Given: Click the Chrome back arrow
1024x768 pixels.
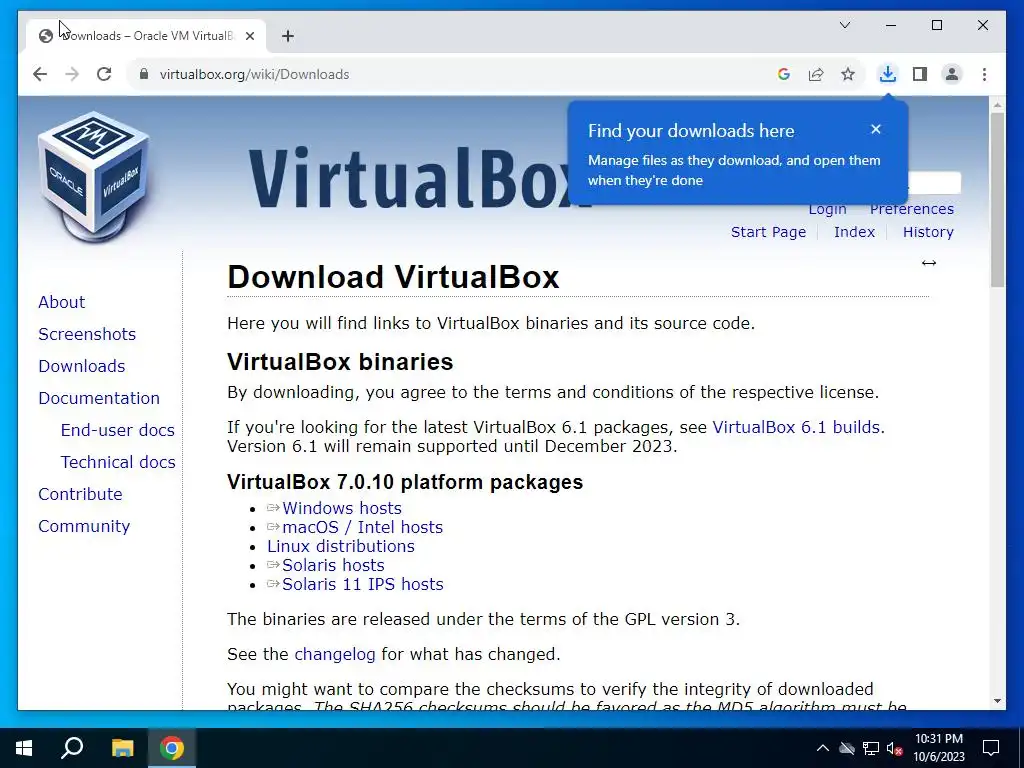Looking at the screenshot, I should [40, 74].
